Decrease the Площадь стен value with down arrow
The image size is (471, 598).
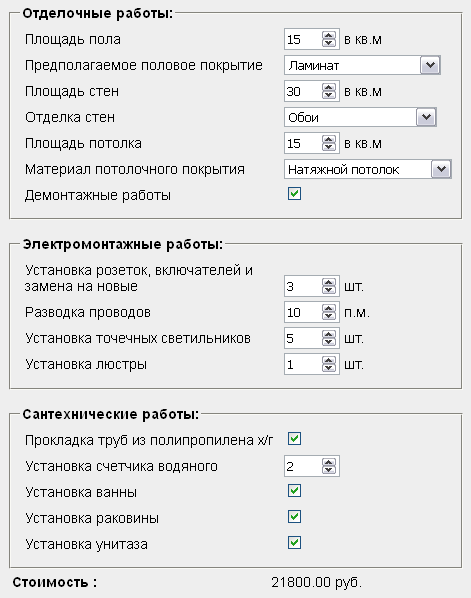(x=329, y=95)
